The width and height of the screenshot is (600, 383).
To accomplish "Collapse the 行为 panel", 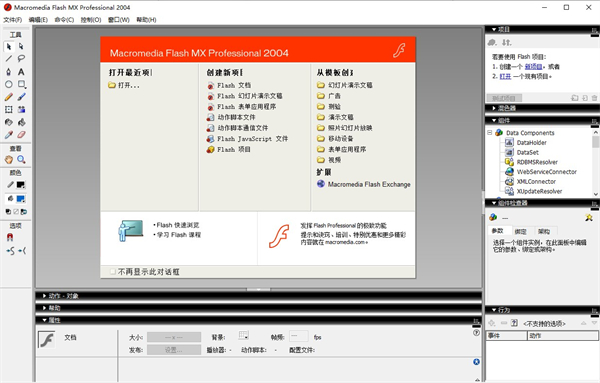I will point(494,310).
